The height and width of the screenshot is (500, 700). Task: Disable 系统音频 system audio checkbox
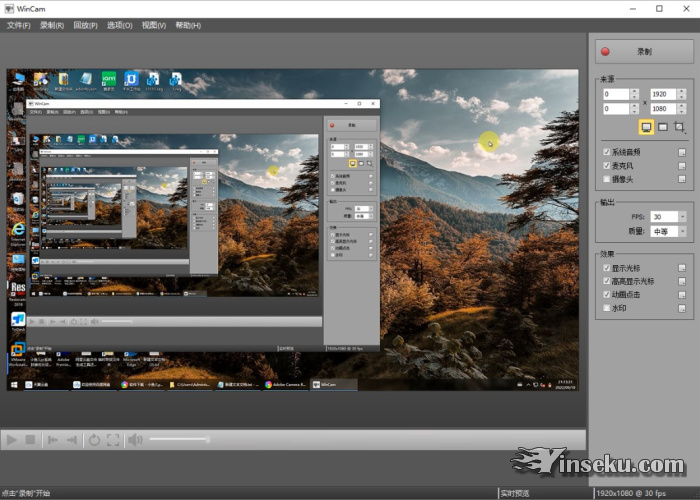tap(606, 152)
